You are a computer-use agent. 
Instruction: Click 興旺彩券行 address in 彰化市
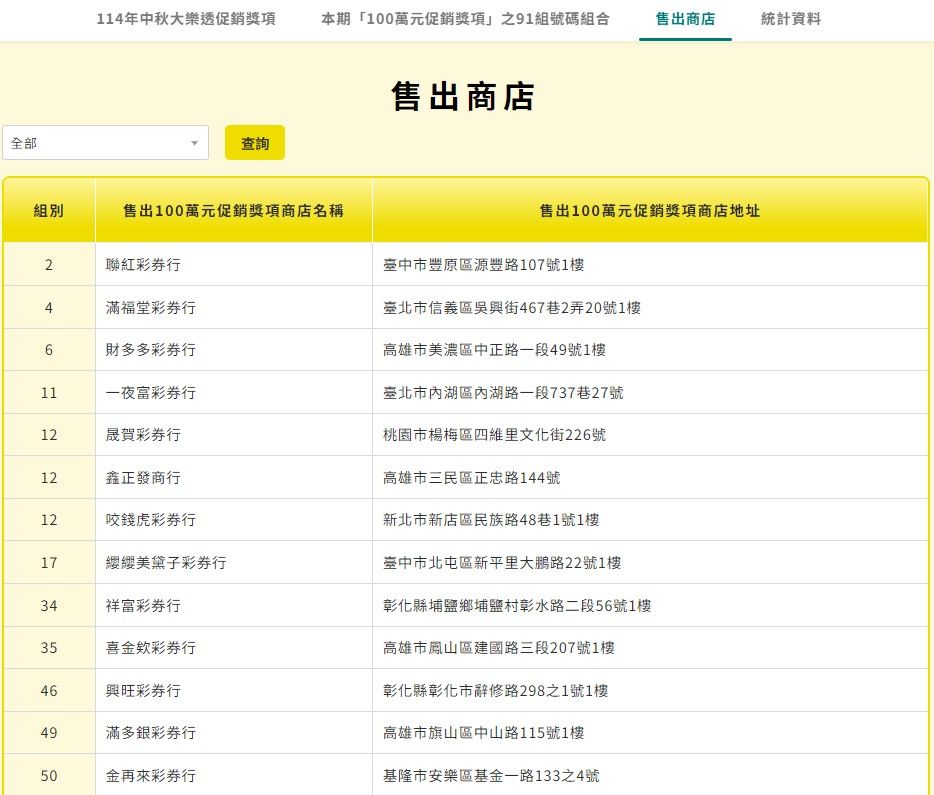(495, 691)
